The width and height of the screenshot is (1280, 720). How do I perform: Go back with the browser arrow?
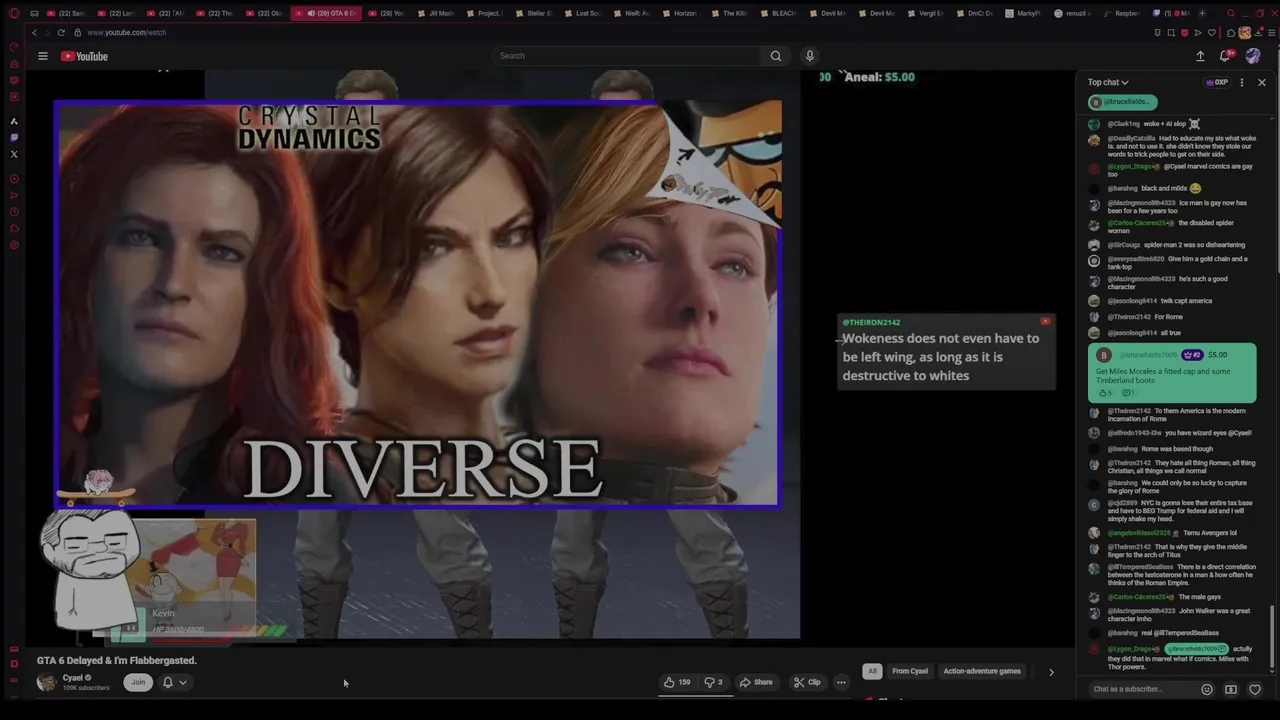pyautogui.click(x=34, y=32)
